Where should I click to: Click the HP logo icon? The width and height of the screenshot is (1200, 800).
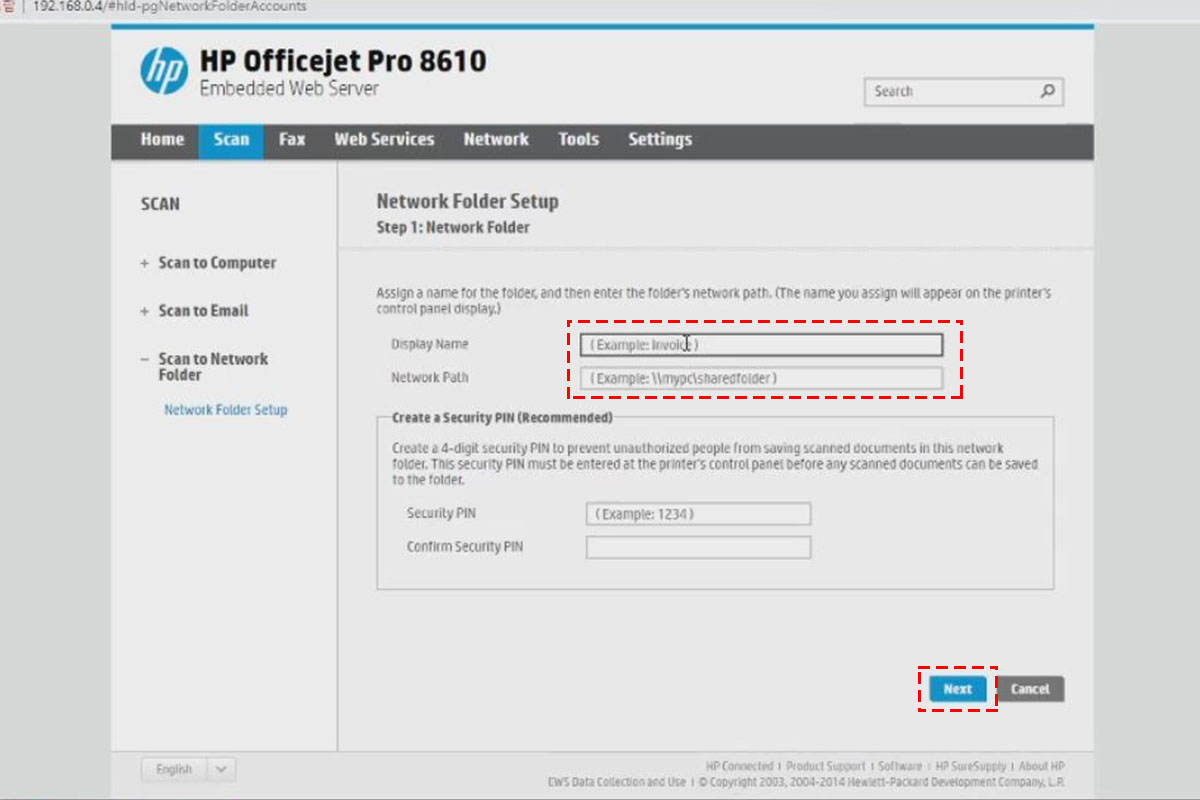pos(164,71)
